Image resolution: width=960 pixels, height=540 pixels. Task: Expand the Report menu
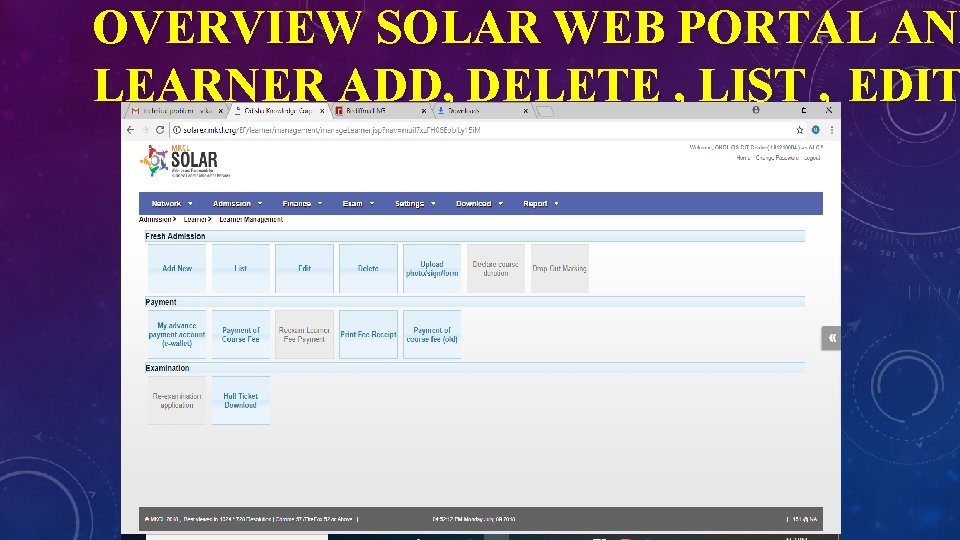[x=541, y=203]
